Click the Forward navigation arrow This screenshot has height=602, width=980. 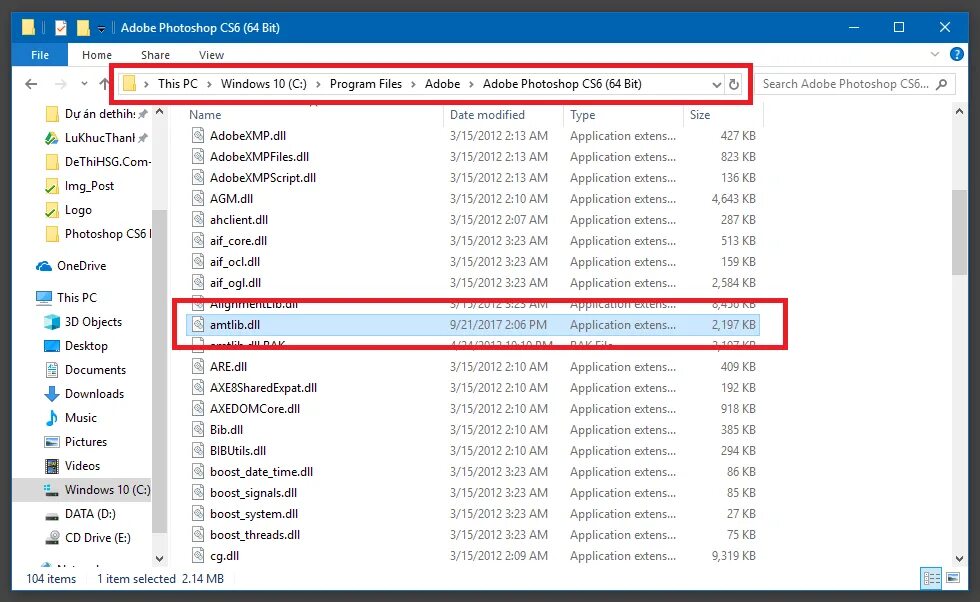(x=61, y=84)
